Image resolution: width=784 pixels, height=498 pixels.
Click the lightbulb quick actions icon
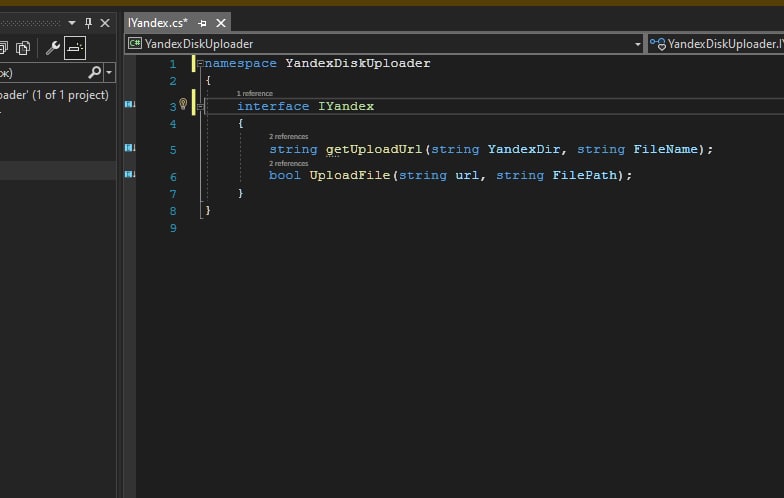(183, 104)
